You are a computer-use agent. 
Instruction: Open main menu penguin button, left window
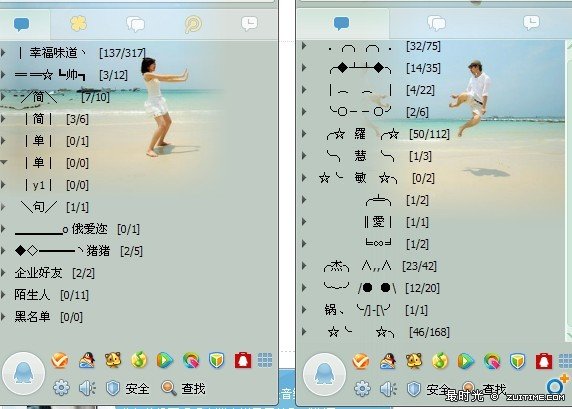tap(24, 374)
